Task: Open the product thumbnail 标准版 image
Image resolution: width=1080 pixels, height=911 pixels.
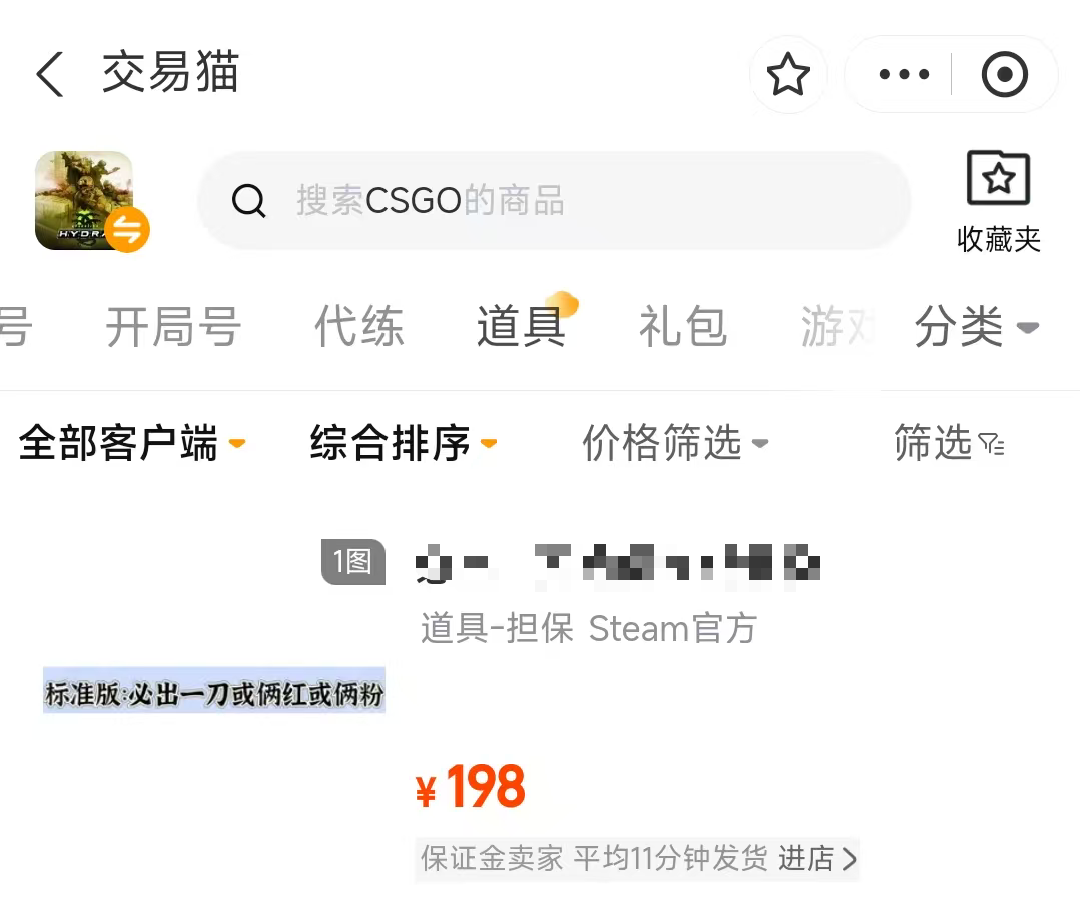Action: 214,690
